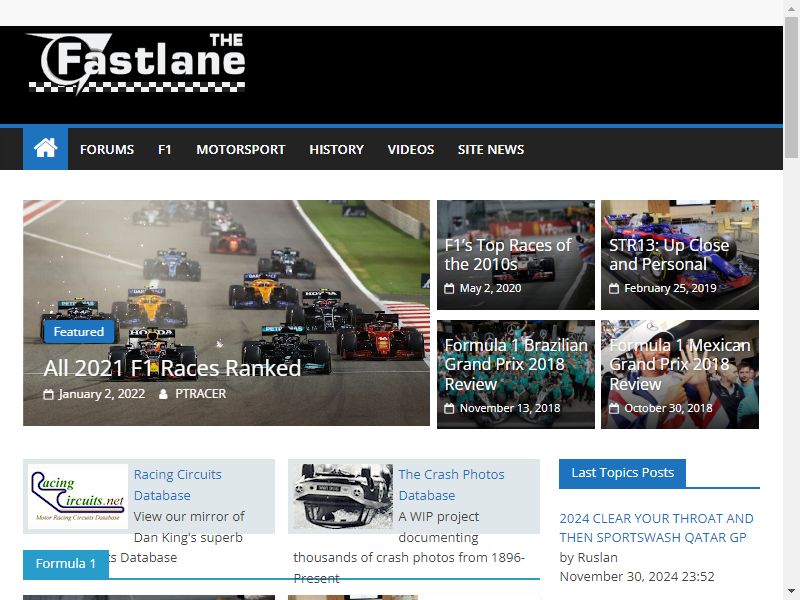The image size is (800, 600).
Task: Open the 2024 Clear Your Throat Qatar GP topic
Action: [x=656, y=528]
